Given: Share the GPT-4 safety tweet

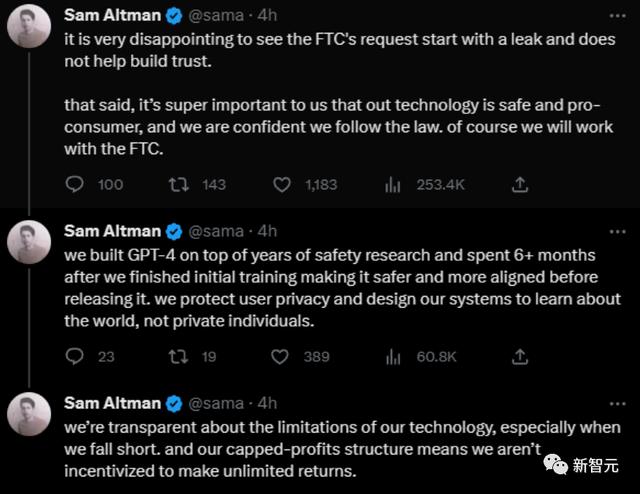Looking at the screenshot, I should [x=520, y=356].
